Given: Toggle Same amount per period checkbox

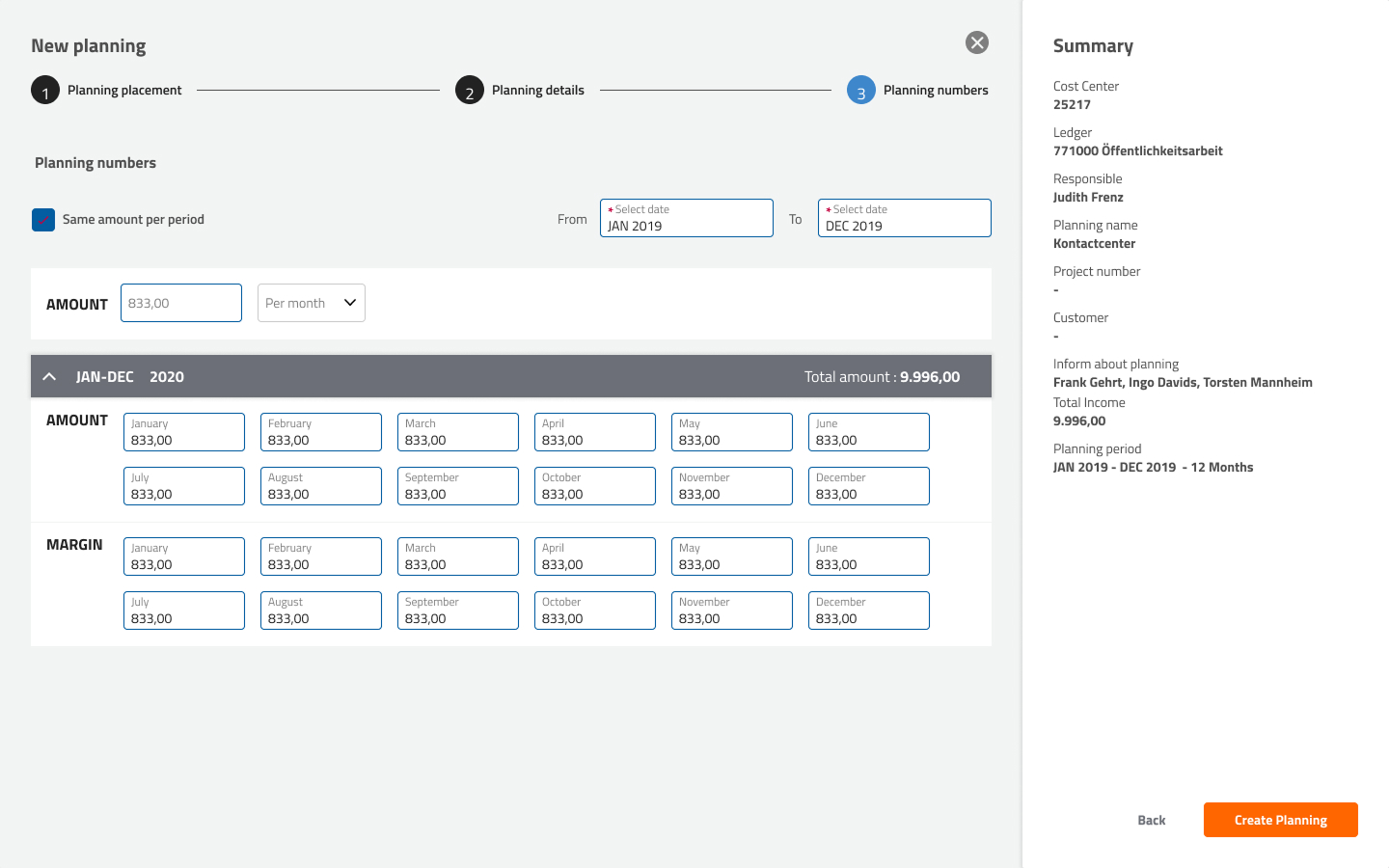Looking at the screenshot, I should (x=43, y=220).
